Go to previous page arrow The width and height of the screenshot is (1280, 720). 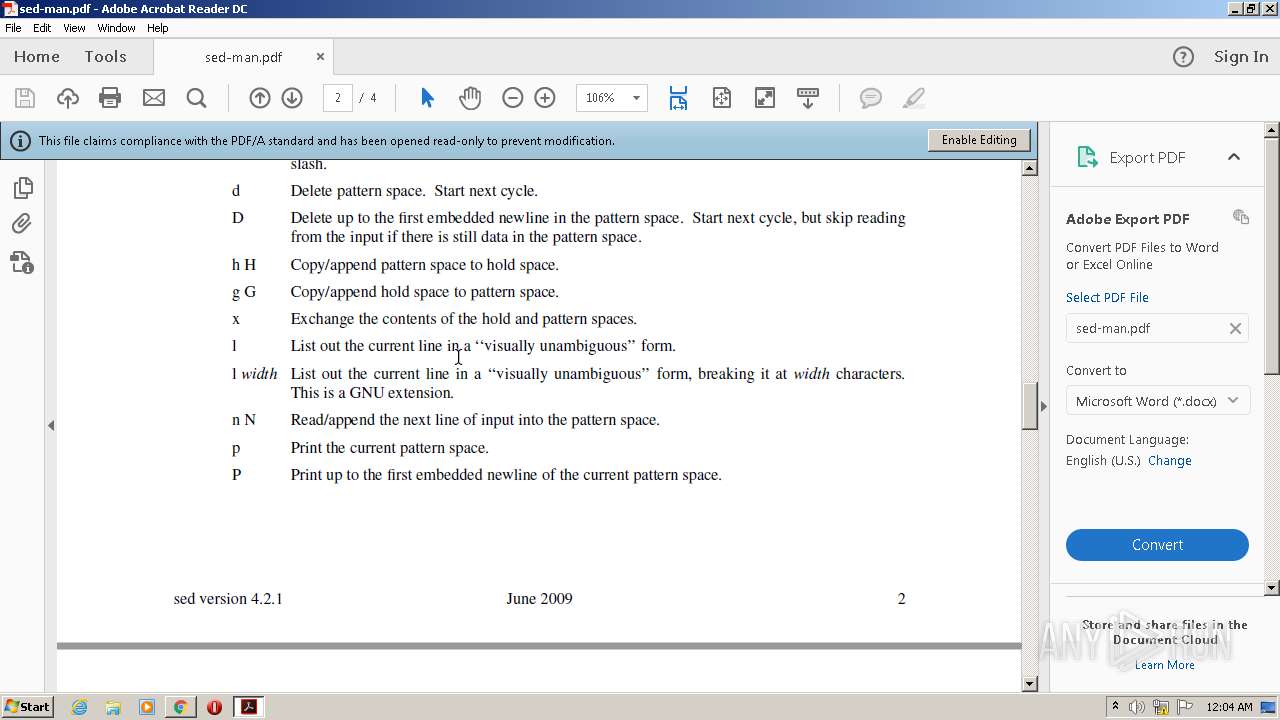[x=260, y=98]
